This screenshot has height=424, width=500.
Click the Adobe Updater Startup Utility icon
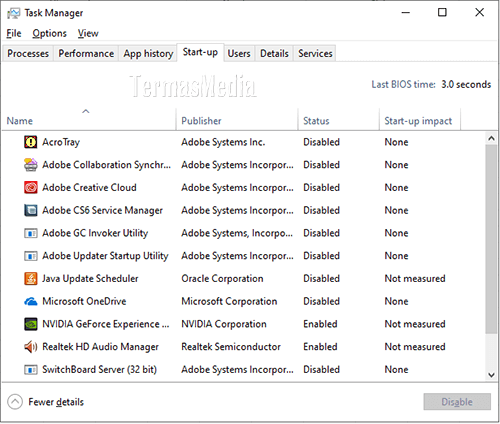[31, 256]
